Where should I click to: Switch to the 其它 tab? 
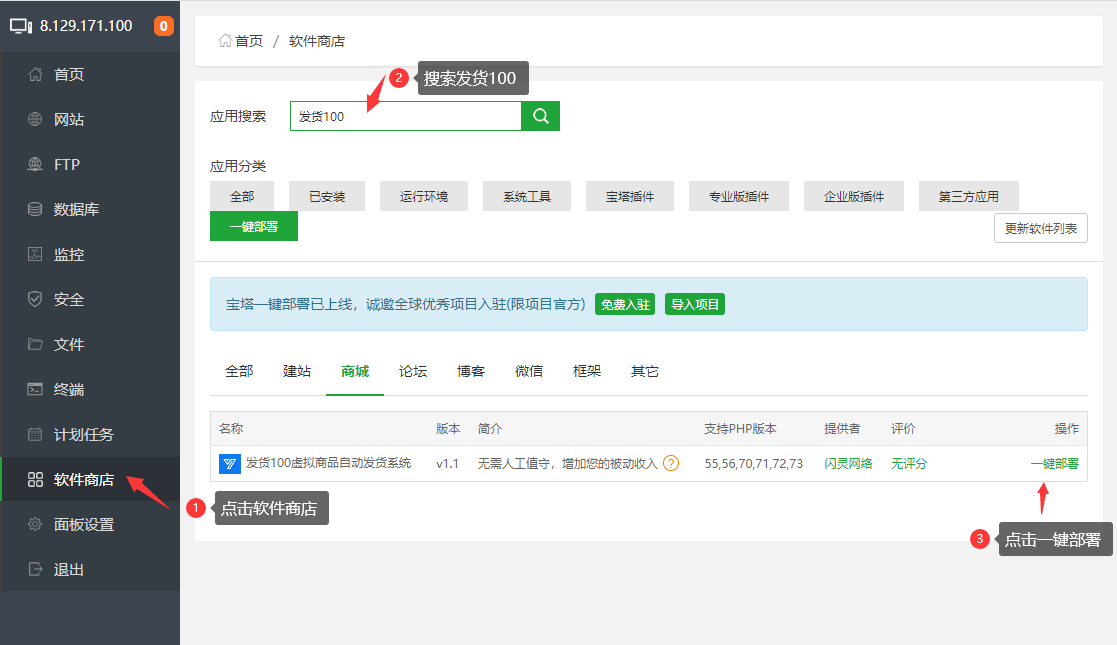645,371
